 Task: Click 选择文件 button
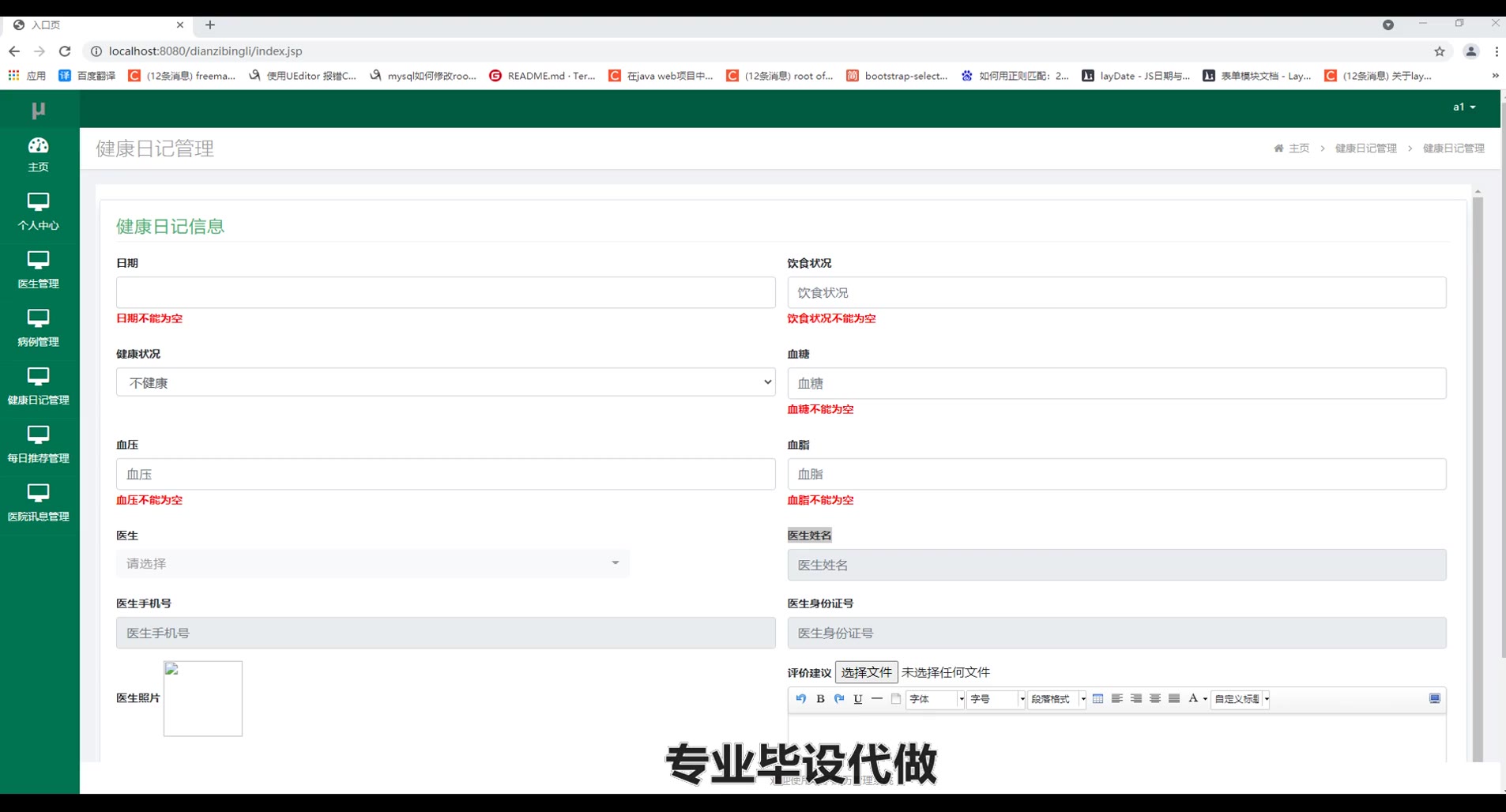(866, 672)
